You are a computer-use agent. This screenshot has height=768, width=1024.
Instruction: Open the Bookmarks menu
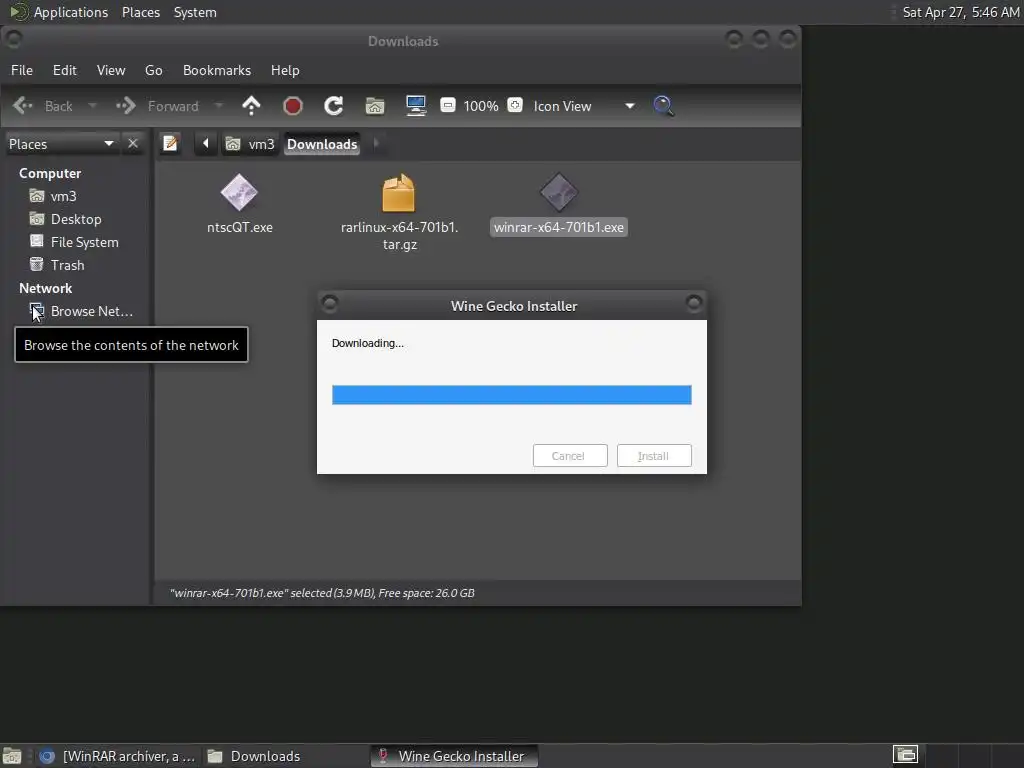point(217,70)
